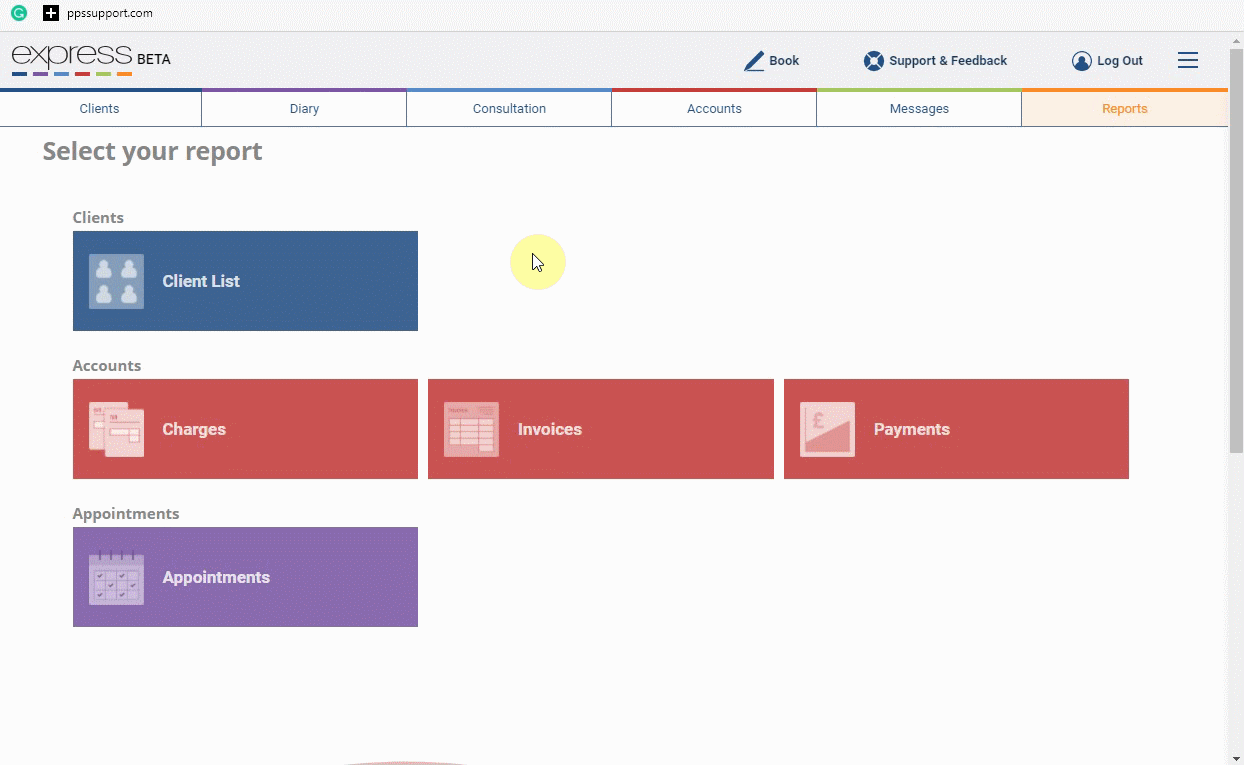Open the hamburger menu icon

(x=1188, y=61)
